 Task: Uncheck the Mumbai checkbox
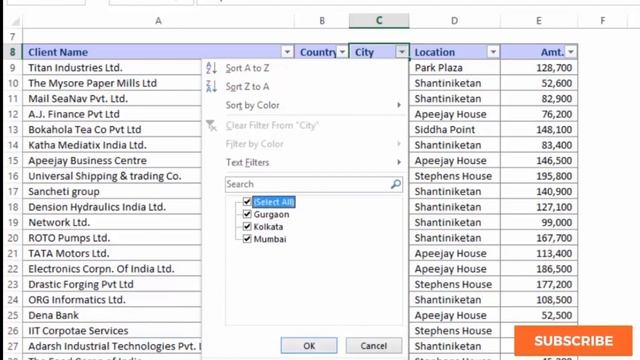[x=247, y=239]
